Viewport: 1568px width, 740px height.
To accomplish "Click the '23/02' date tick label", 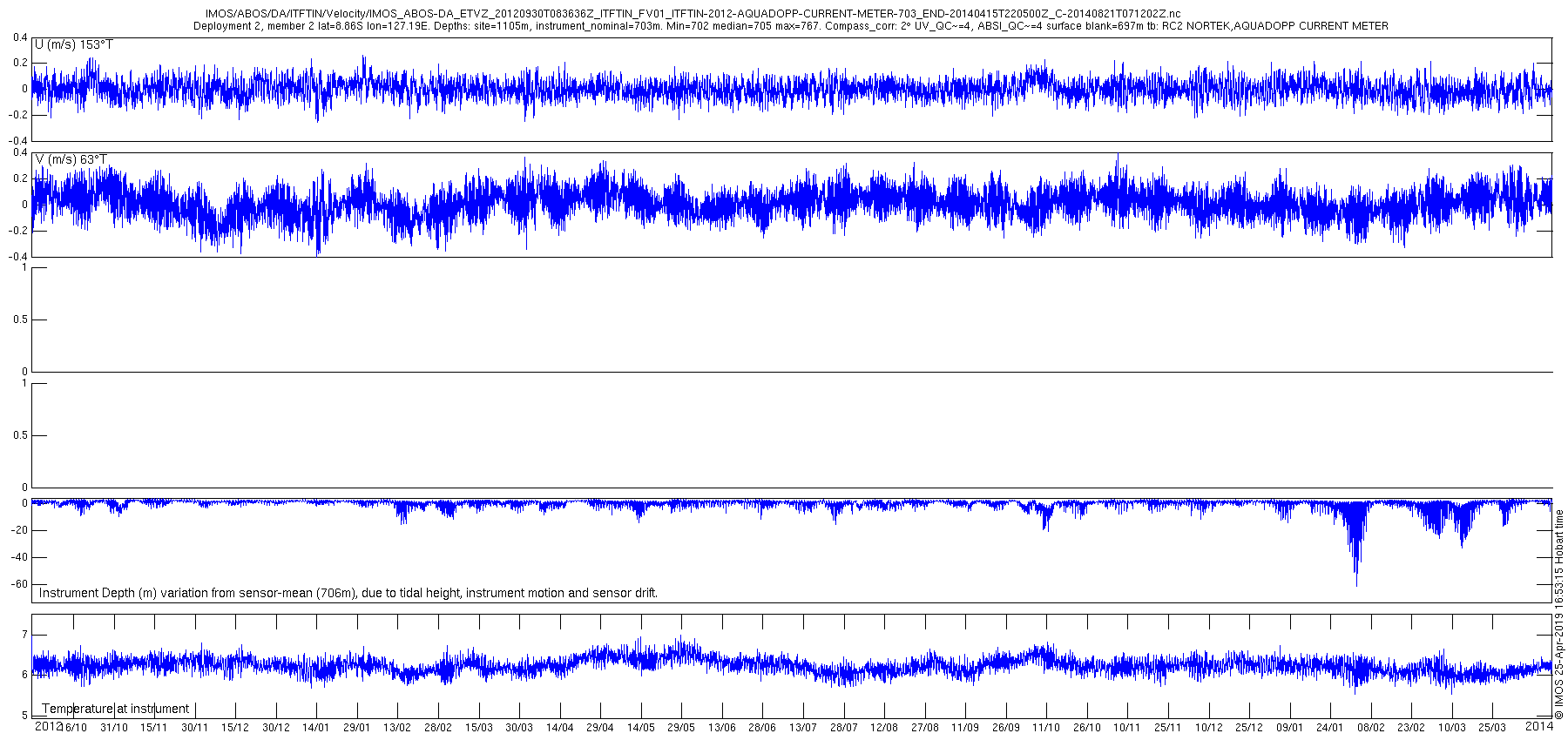I will pos(1411,728).
